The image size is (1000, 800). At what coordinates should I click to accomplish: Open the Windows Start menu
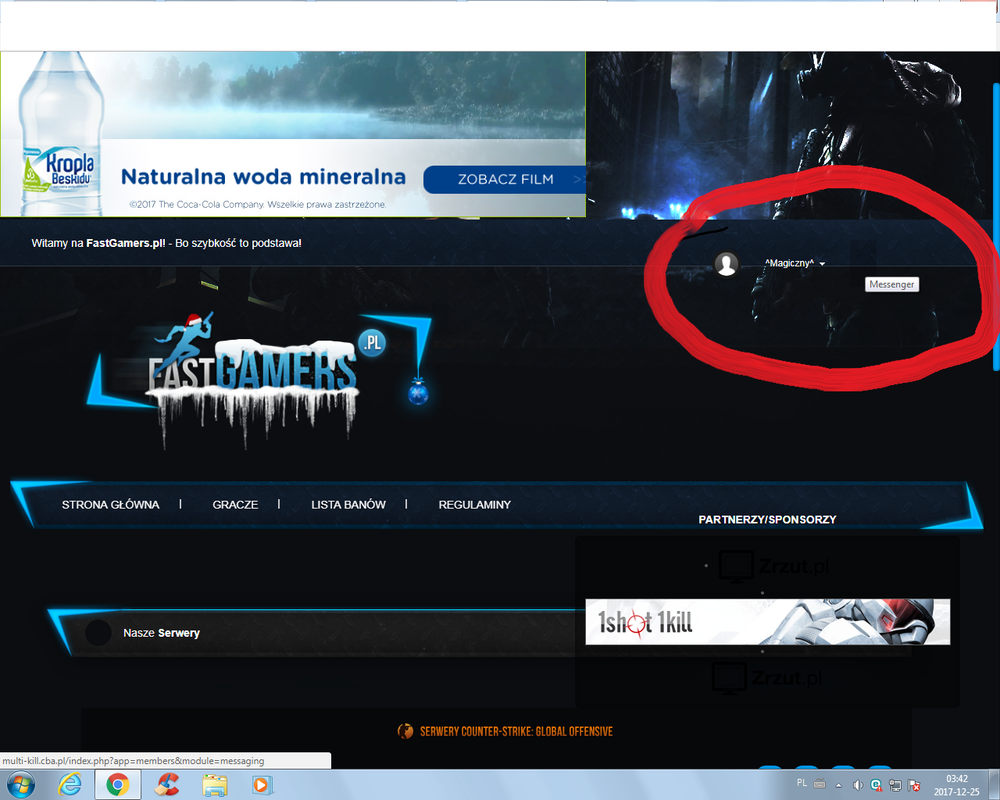(20, 785)
